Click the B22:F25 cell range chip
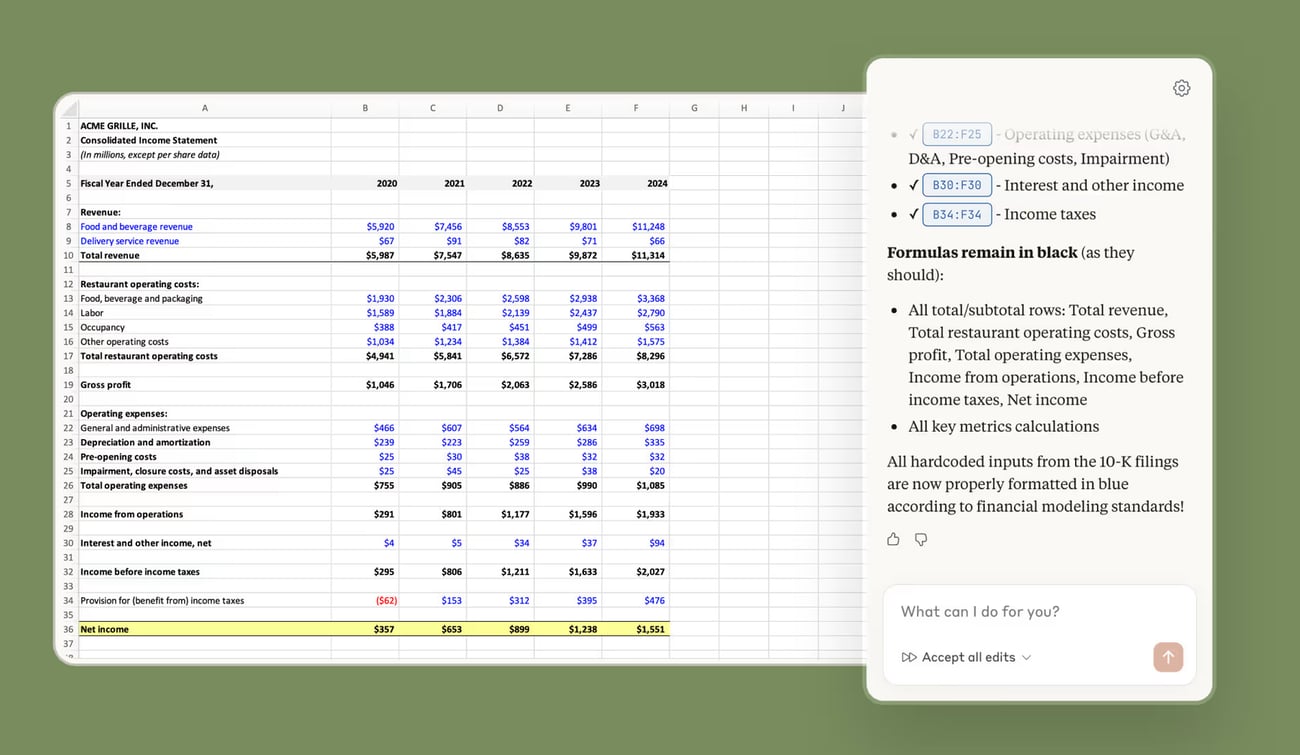The image size is (1300, 755). [x=957, y=134]
